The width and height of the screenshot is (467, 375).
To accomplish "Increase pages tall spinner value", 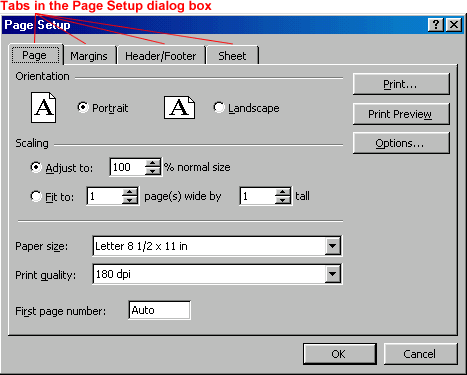I will [x=283, y=192].
